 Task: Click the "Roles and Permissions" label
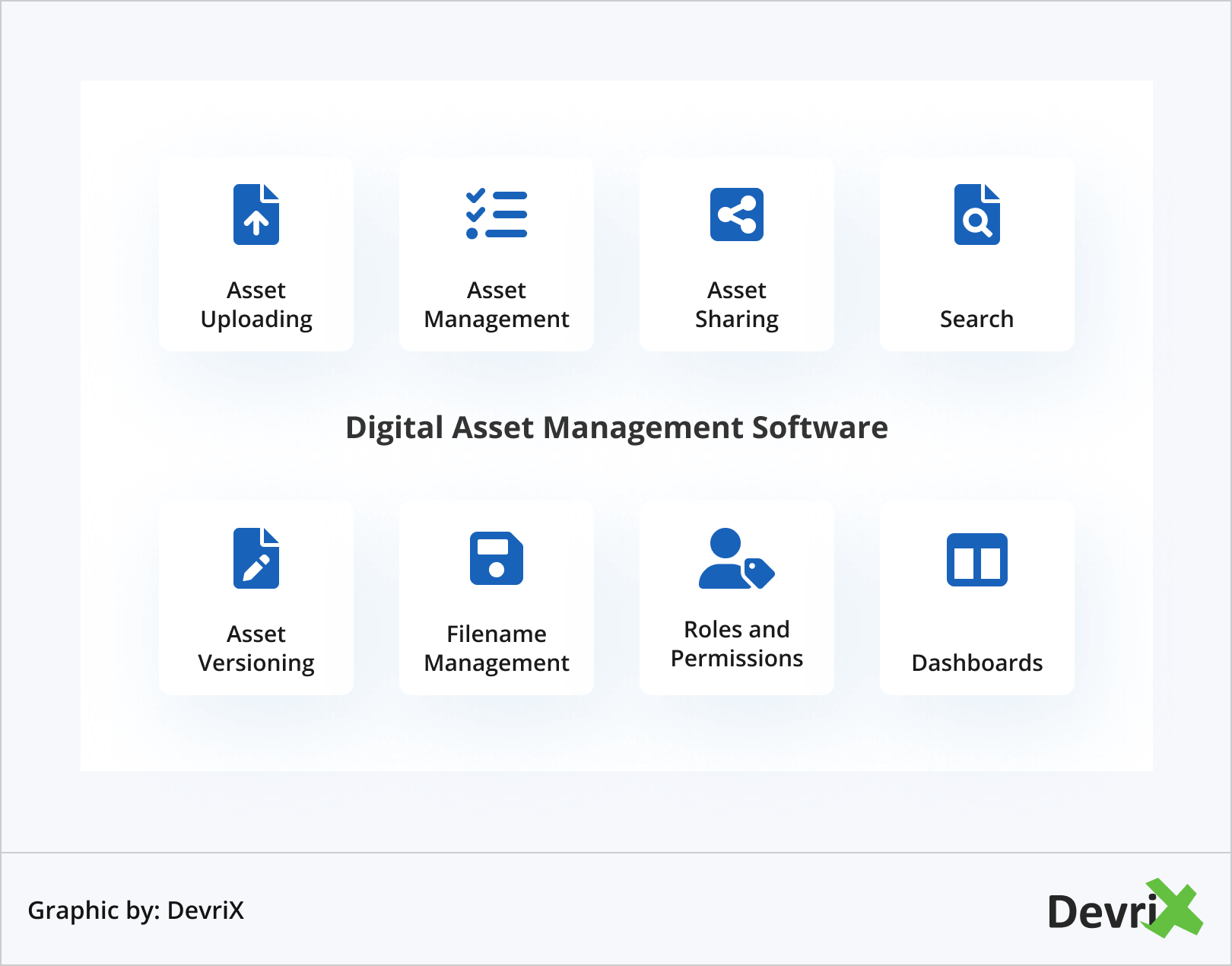tap(737, 643)
